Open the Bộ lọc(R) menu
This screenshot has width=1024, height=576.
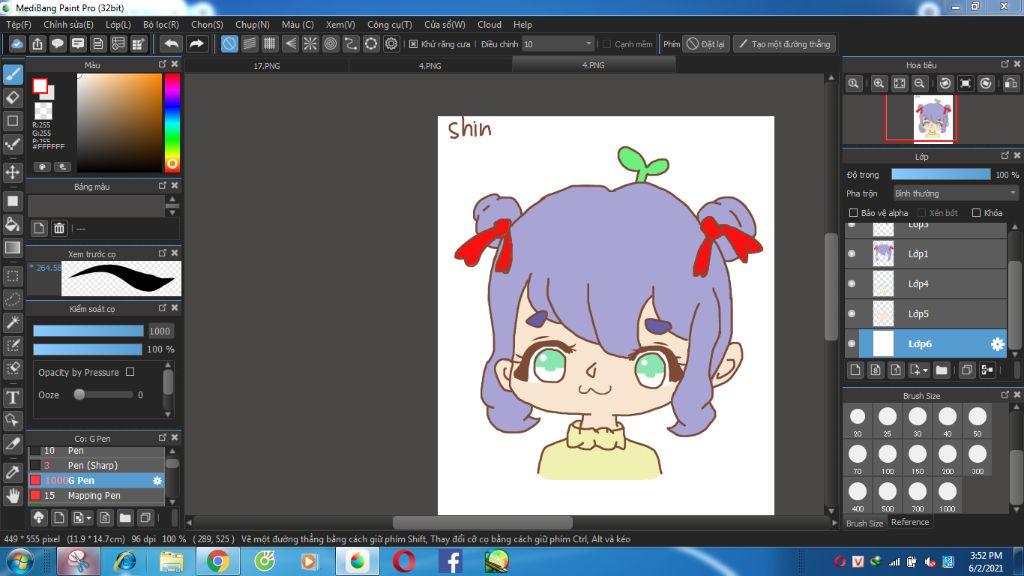pos(161,24)
